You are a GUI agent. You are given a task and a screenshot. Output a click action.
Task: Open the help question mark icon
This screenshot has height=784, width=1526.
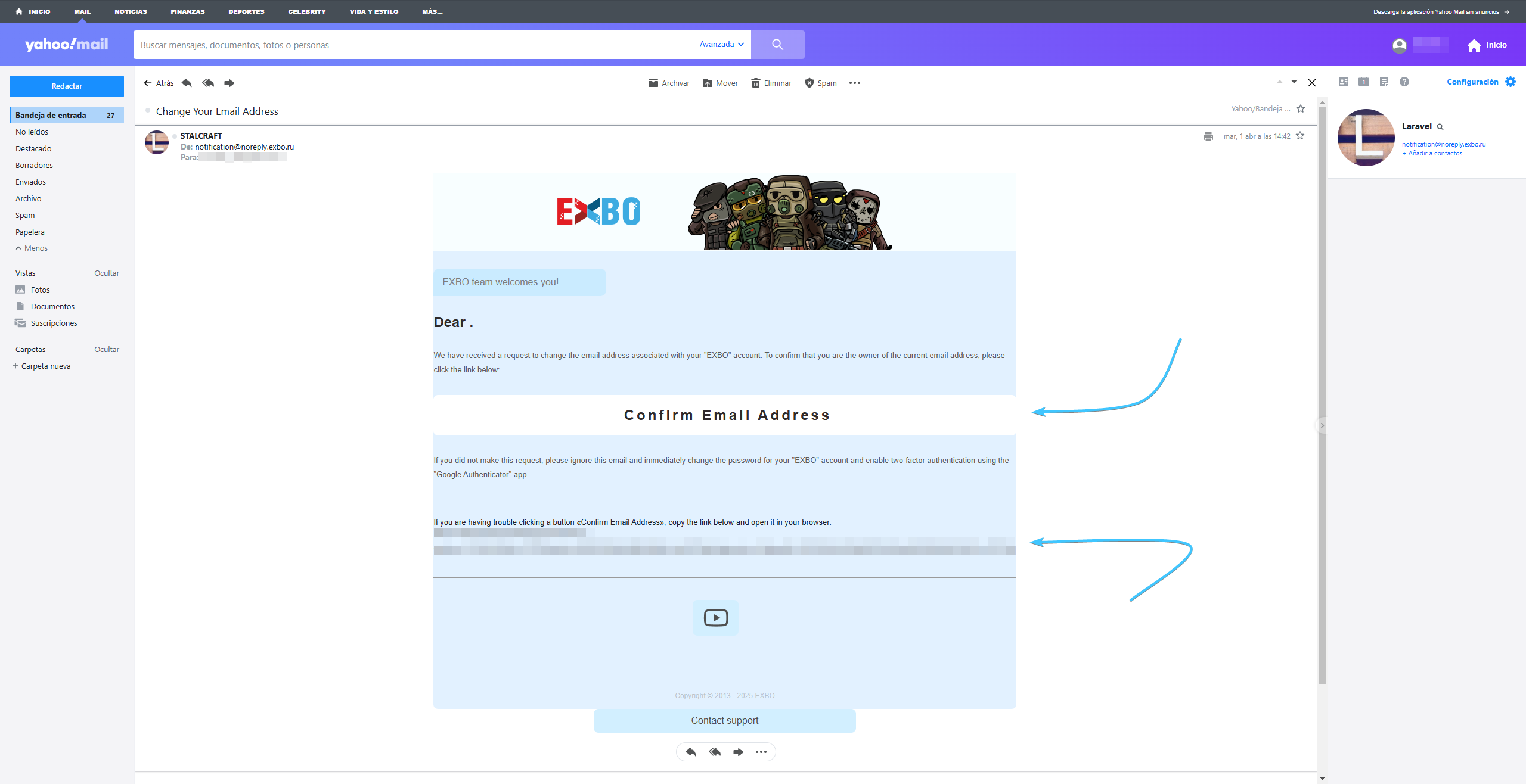point(1404,82)
